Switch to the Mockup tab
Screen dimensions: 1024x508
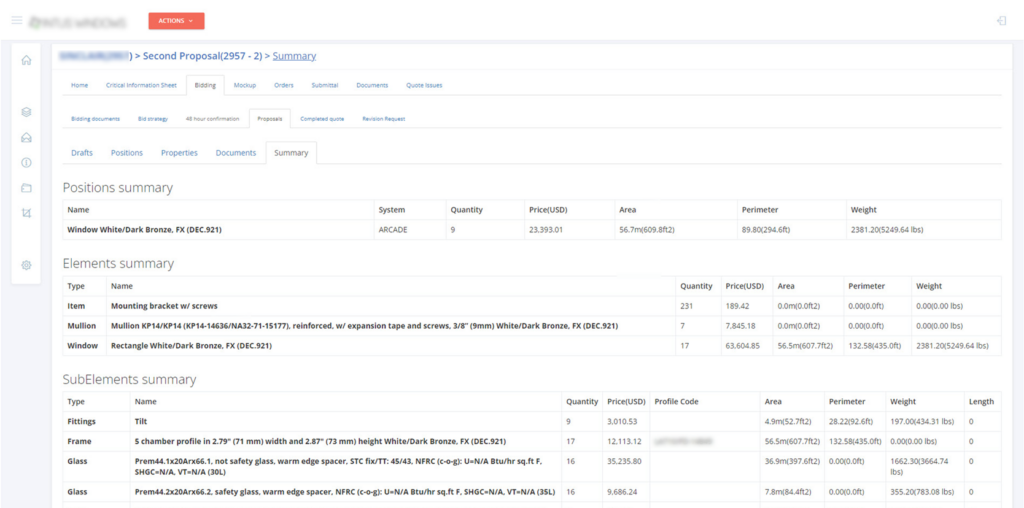click(245, 85)
